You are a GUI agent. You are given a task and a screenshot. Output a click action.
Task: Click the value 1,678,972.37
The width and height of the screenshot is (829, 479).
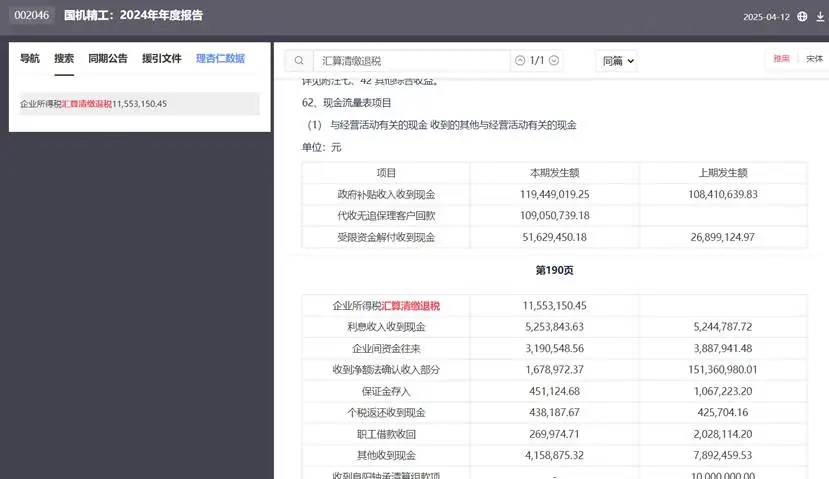[555, 370]
